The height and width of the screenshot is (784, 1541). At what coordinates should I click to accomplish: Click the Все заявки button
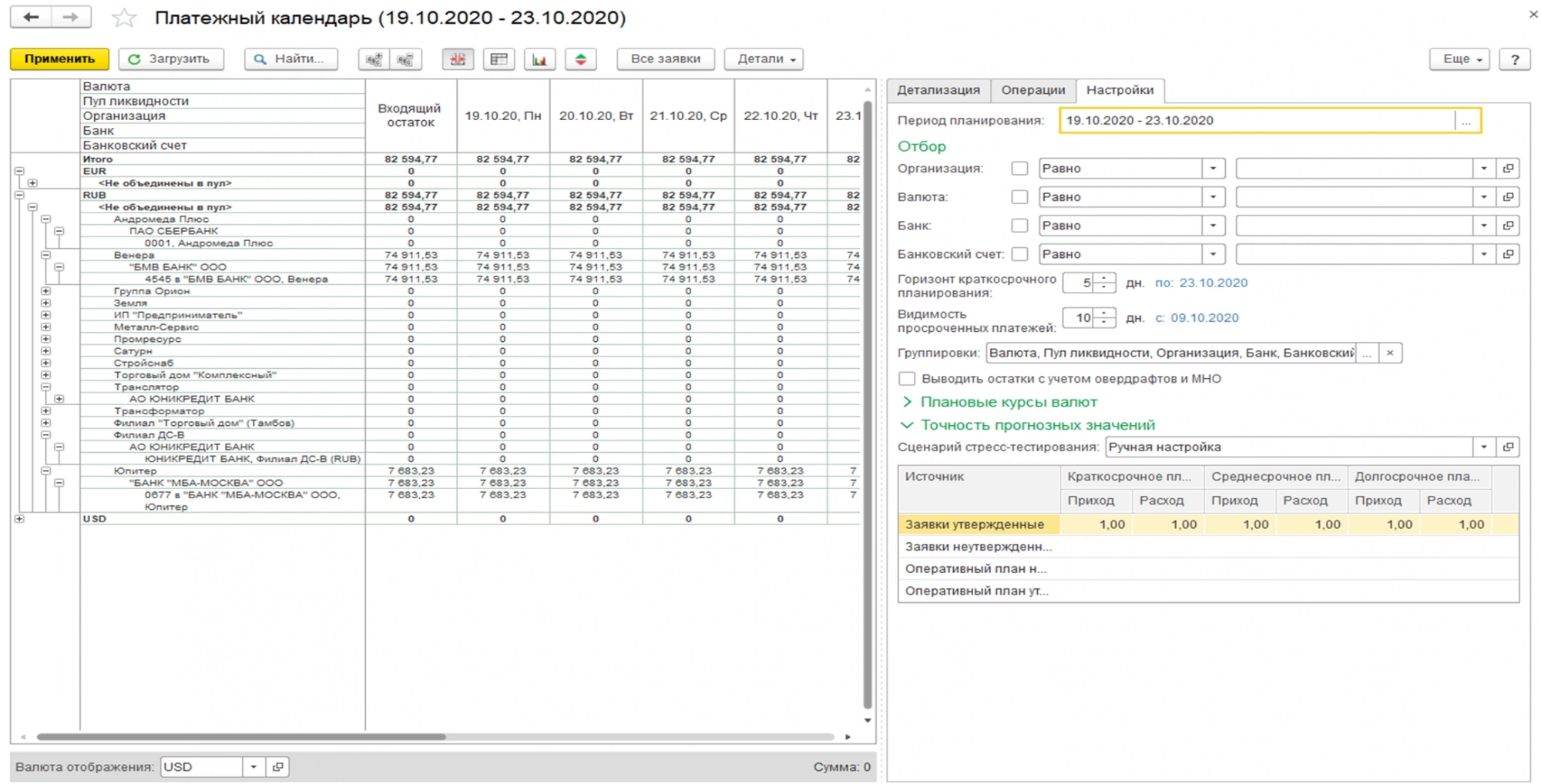pos(665,59)
